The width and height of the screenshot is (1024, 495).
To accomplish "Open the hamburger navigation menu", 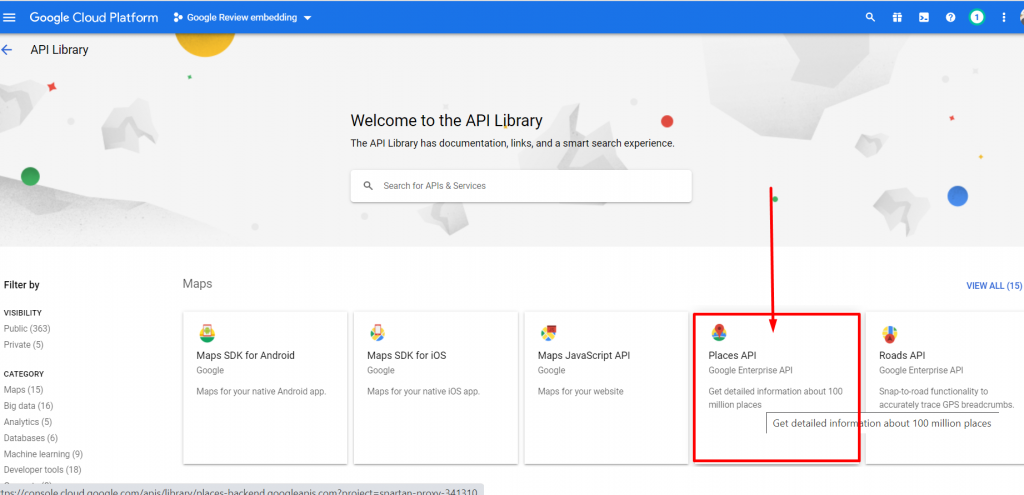I will [x=10, y=18].
